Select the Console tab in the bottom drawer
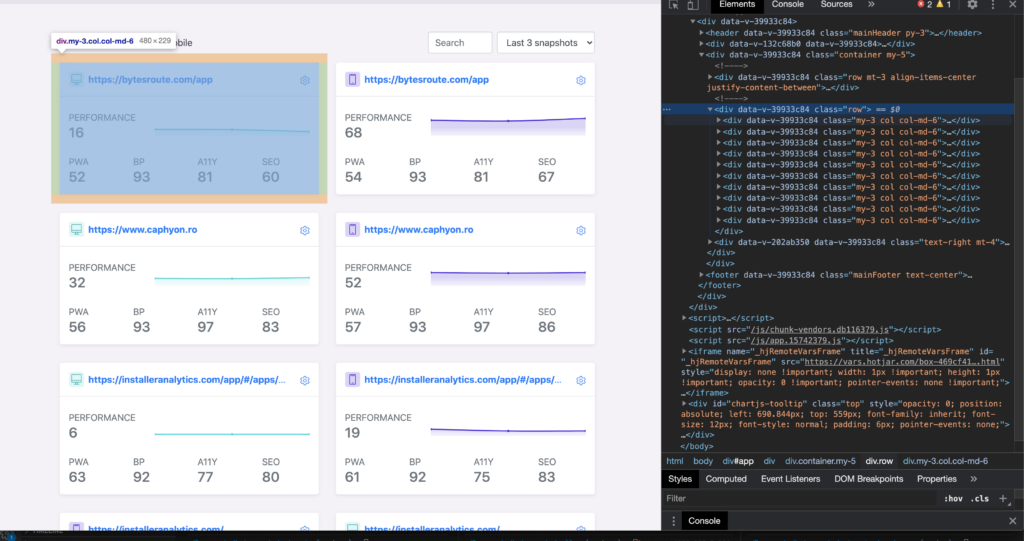The height and width of the screenshot is (541, 1024). (704, 521)
